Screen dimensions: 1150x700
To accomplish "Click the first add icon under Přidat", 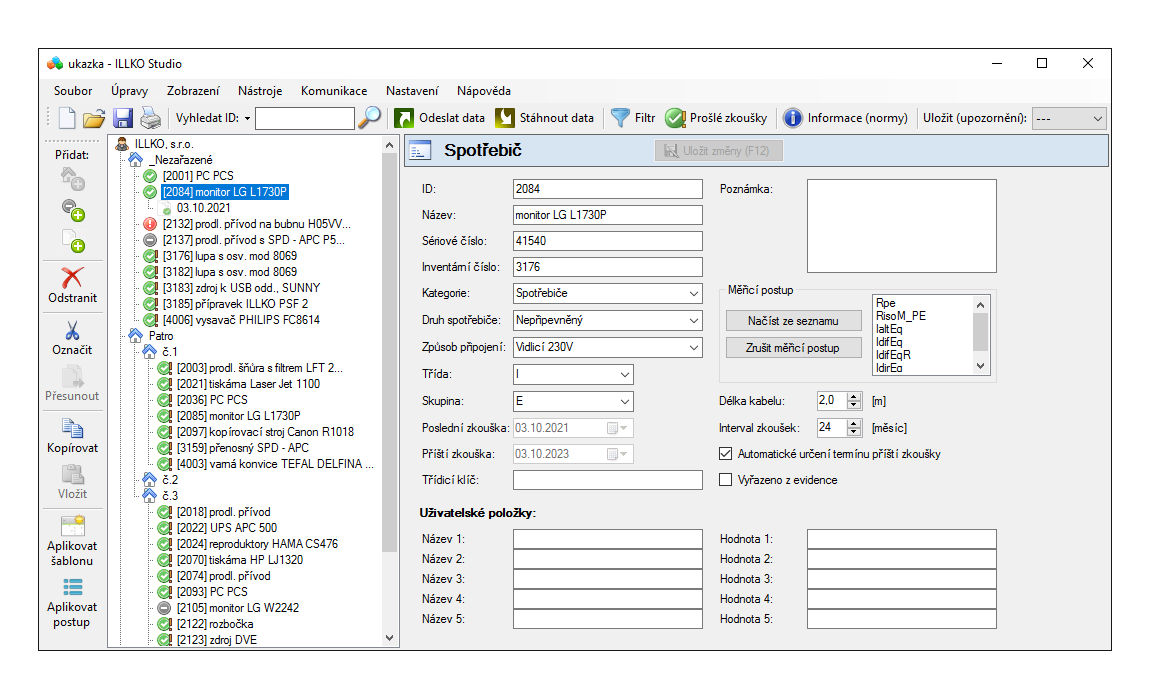I will click(72, 178).
